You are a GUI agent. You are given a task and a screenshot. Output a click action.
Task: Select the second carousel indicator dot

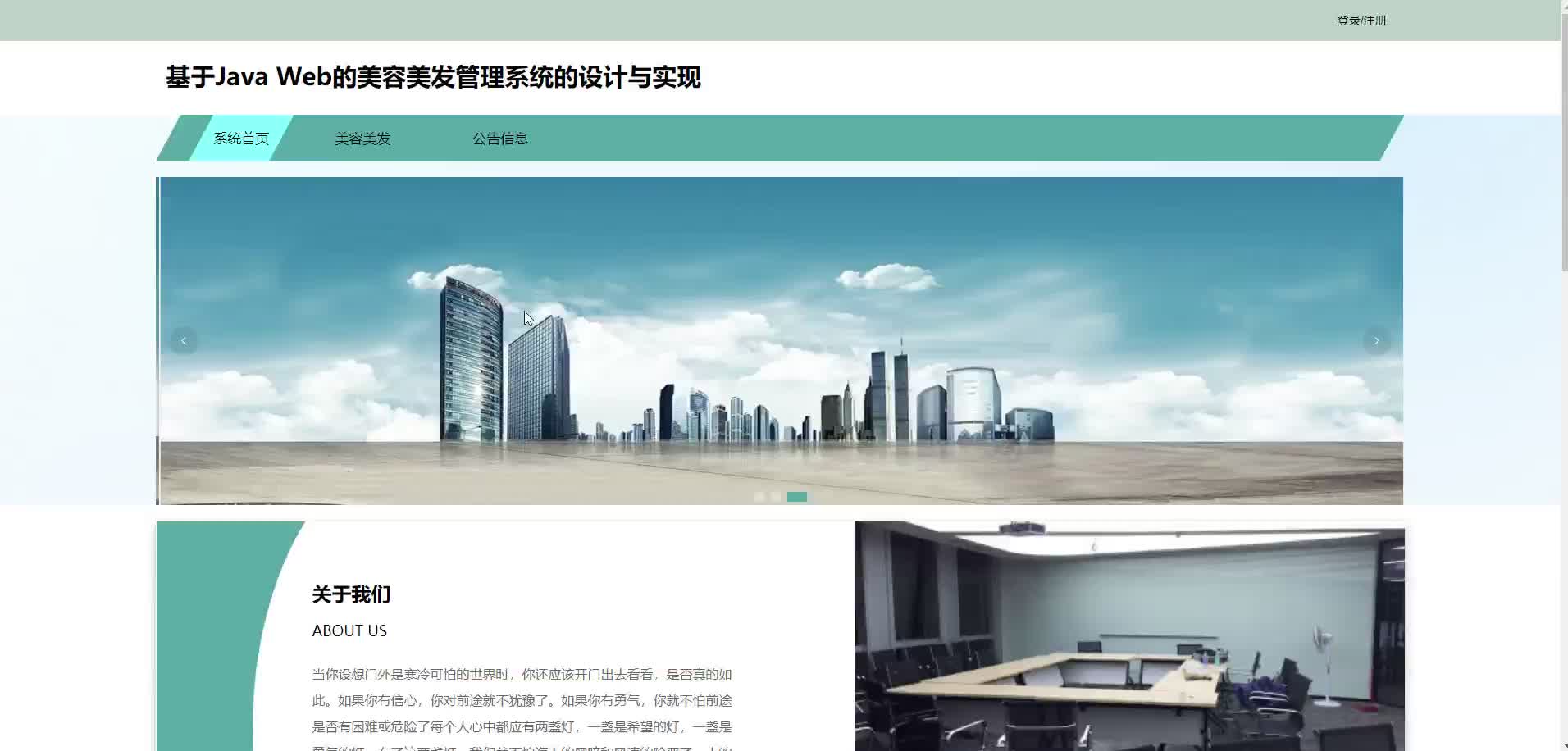[x=776, y=497]
